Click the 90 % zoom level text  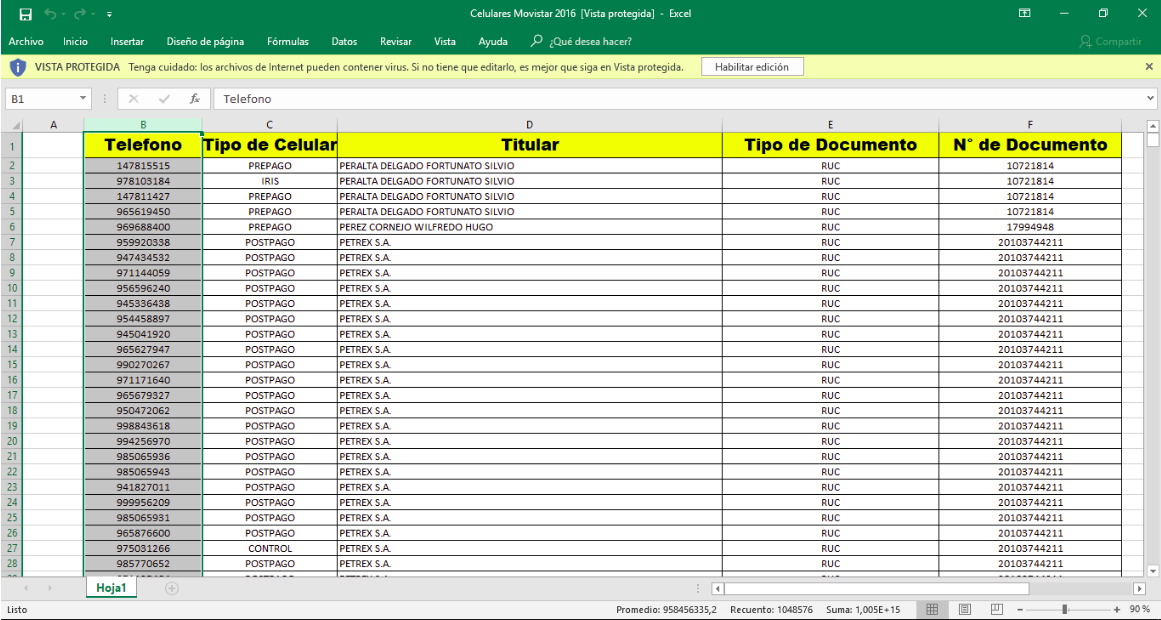[1140, 609]
